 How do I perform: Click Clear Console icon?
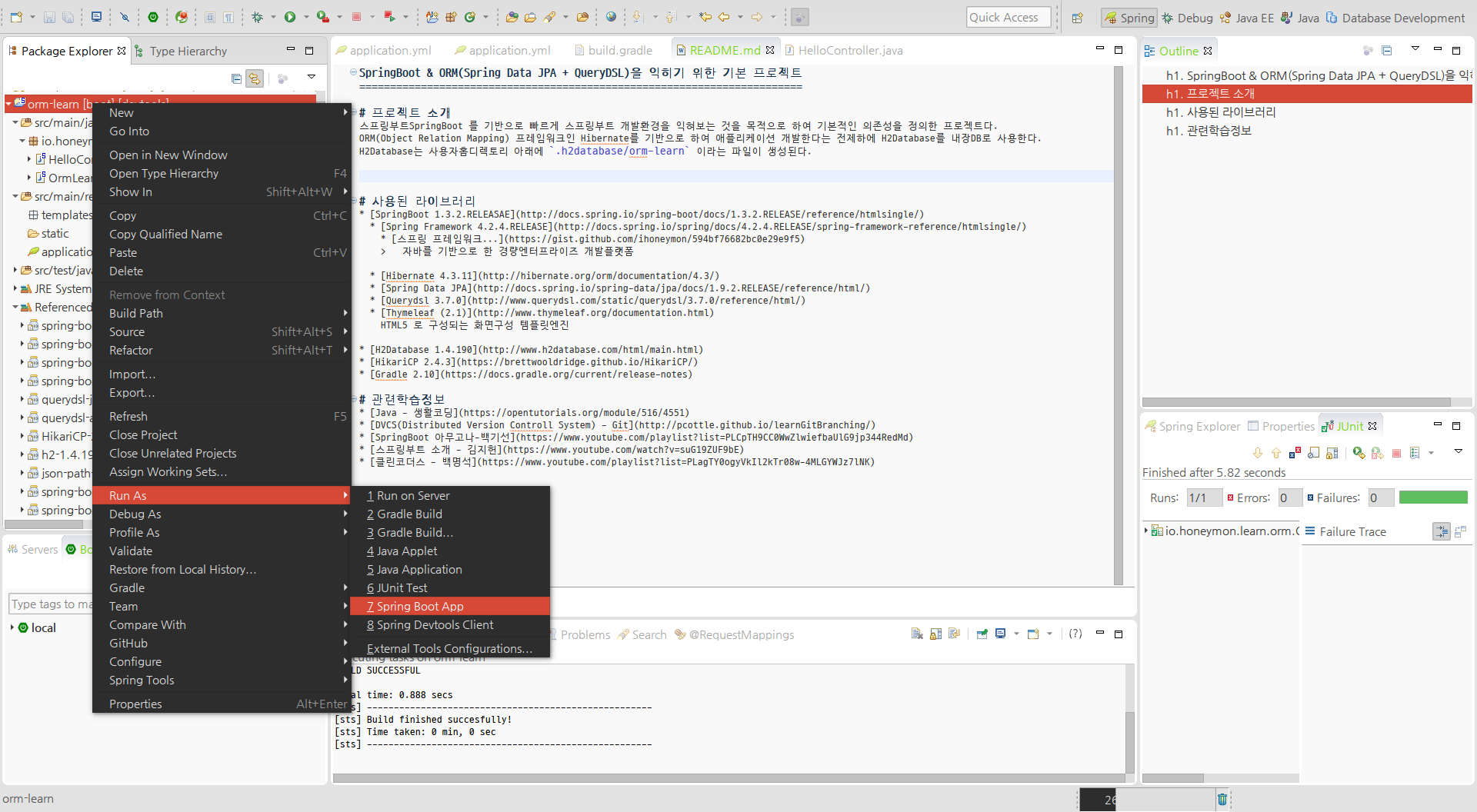coord(917,634)
